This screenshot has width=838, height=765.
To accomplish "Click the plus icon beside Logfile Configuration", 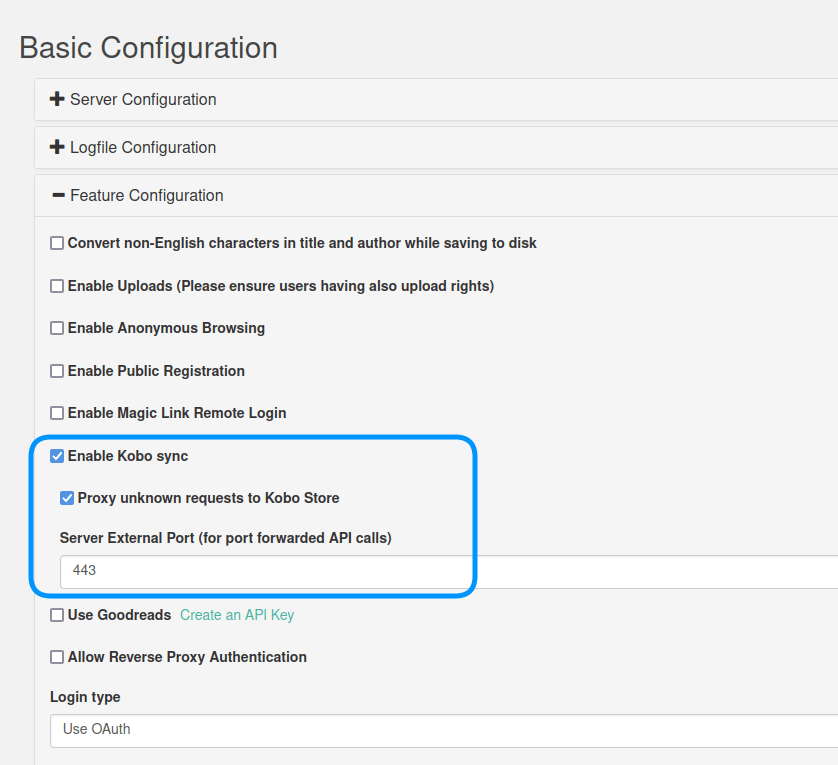I will (x=57, y=148).
